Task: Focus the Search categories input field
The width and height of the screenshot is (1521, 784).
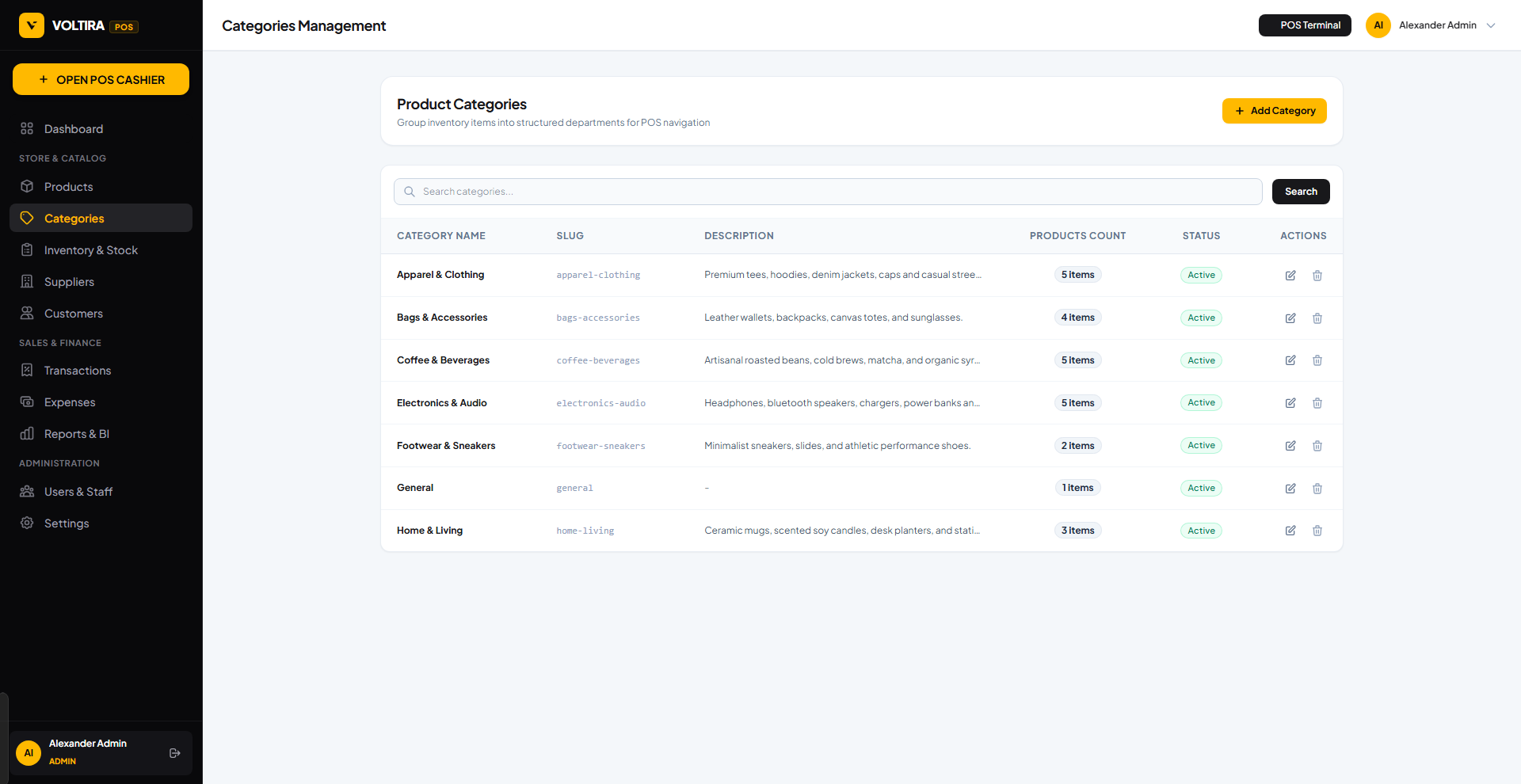Action: (828, 192)
